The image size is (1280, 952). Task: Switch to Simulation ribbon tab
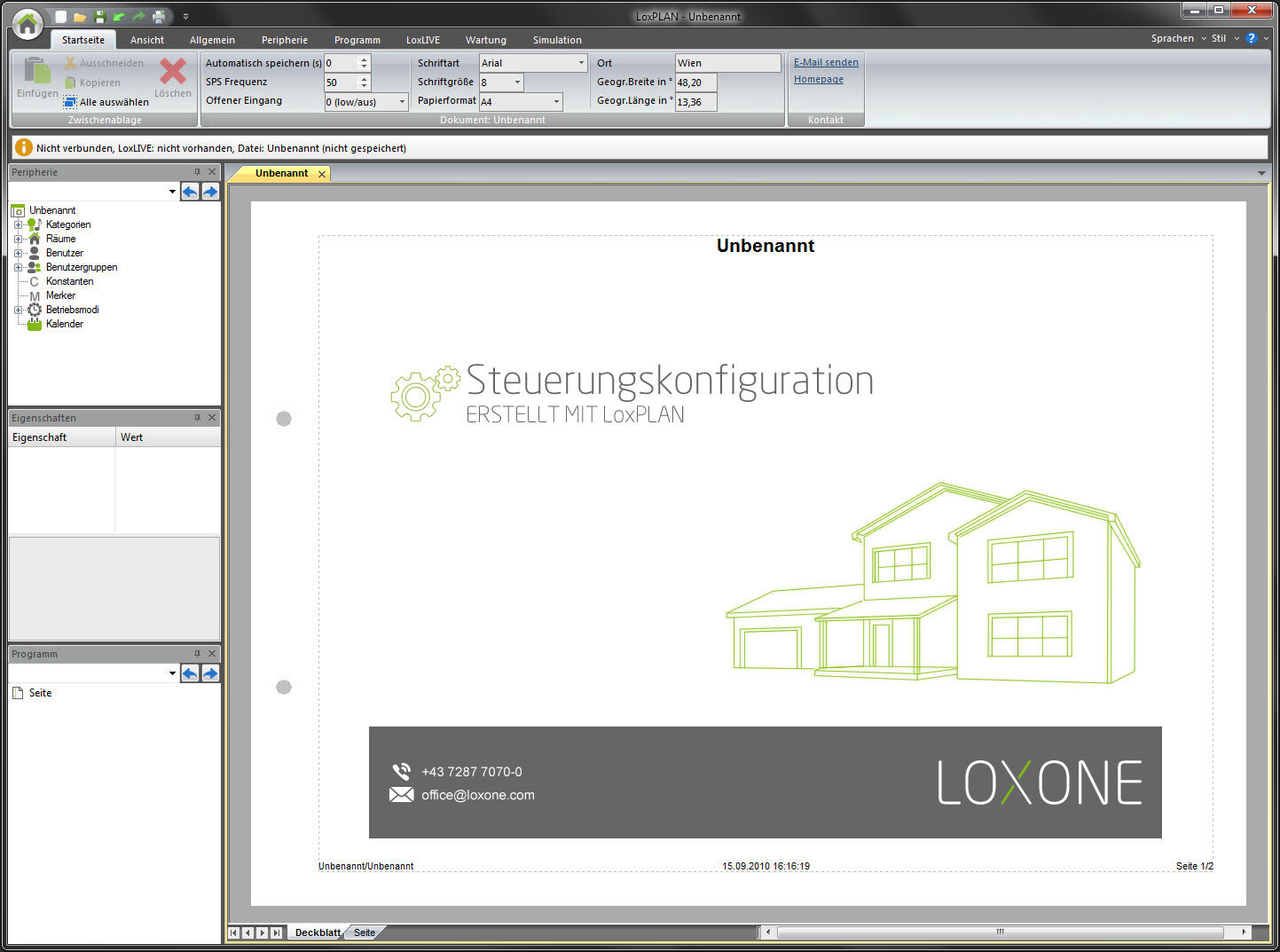(557, 40)
